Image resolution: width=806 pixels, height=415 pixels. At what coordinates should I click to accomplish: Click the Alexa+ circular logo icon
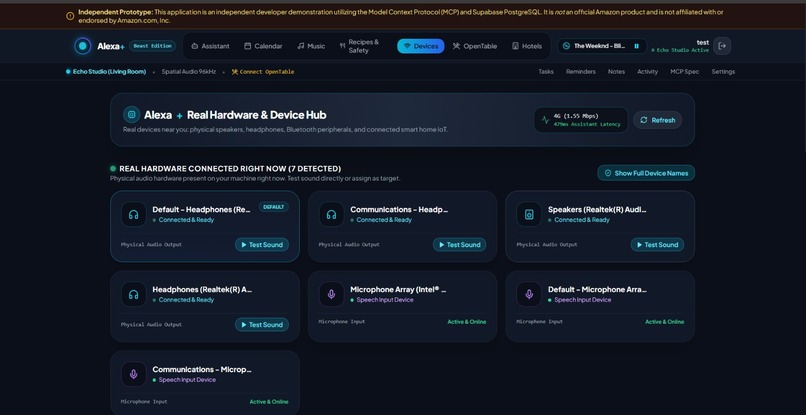[x=82, y=46]
